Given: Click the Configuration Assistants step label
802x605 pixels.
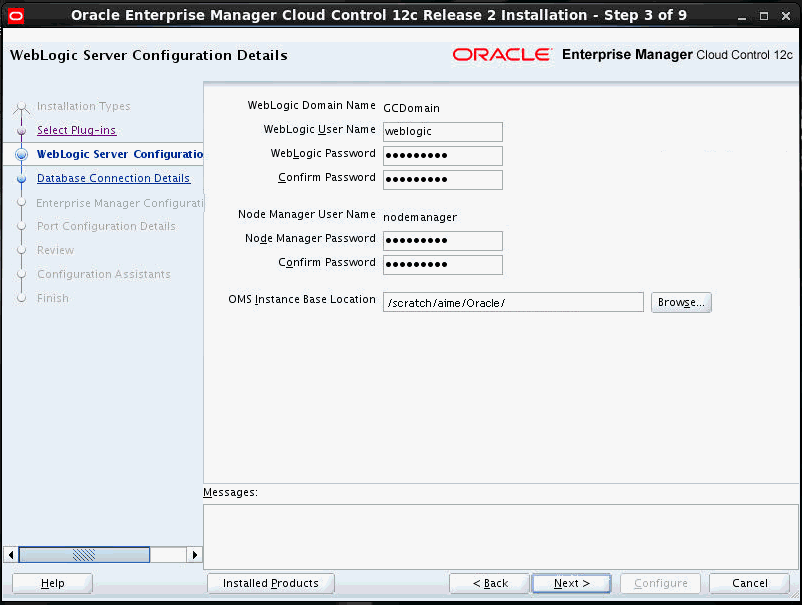Looking at the screenshot, I should click(103, 274).
